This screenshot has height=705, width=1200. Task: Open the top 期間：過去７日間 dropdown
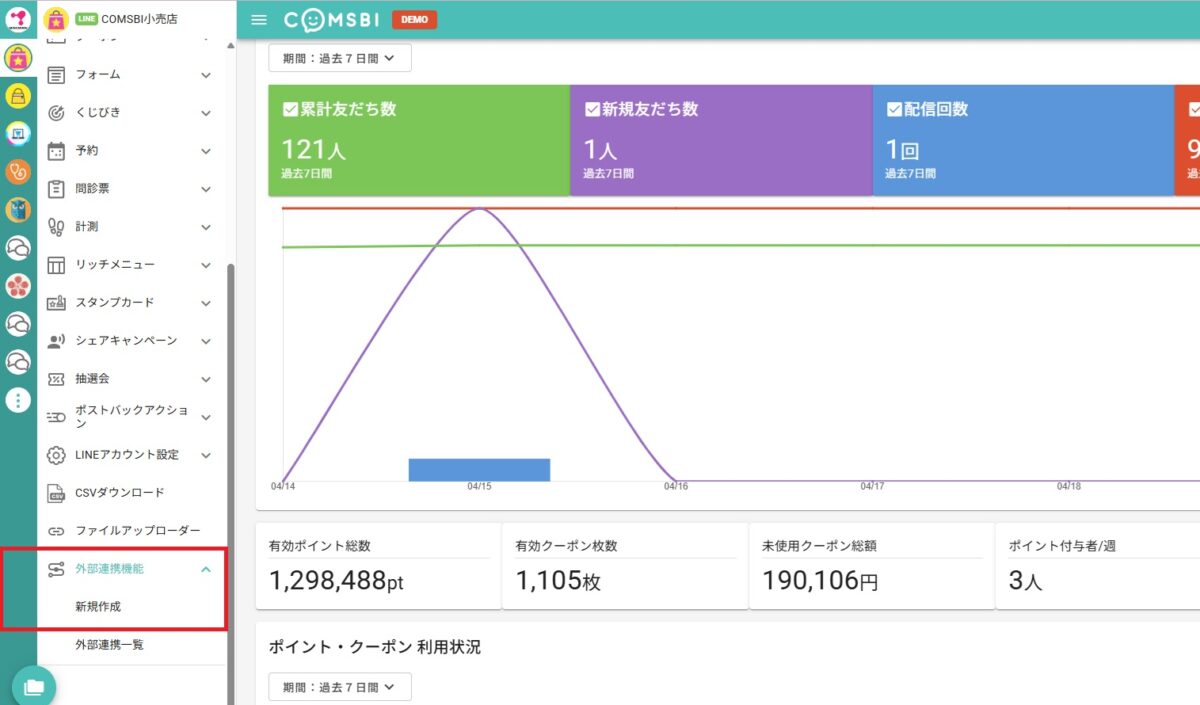[339, 58]
